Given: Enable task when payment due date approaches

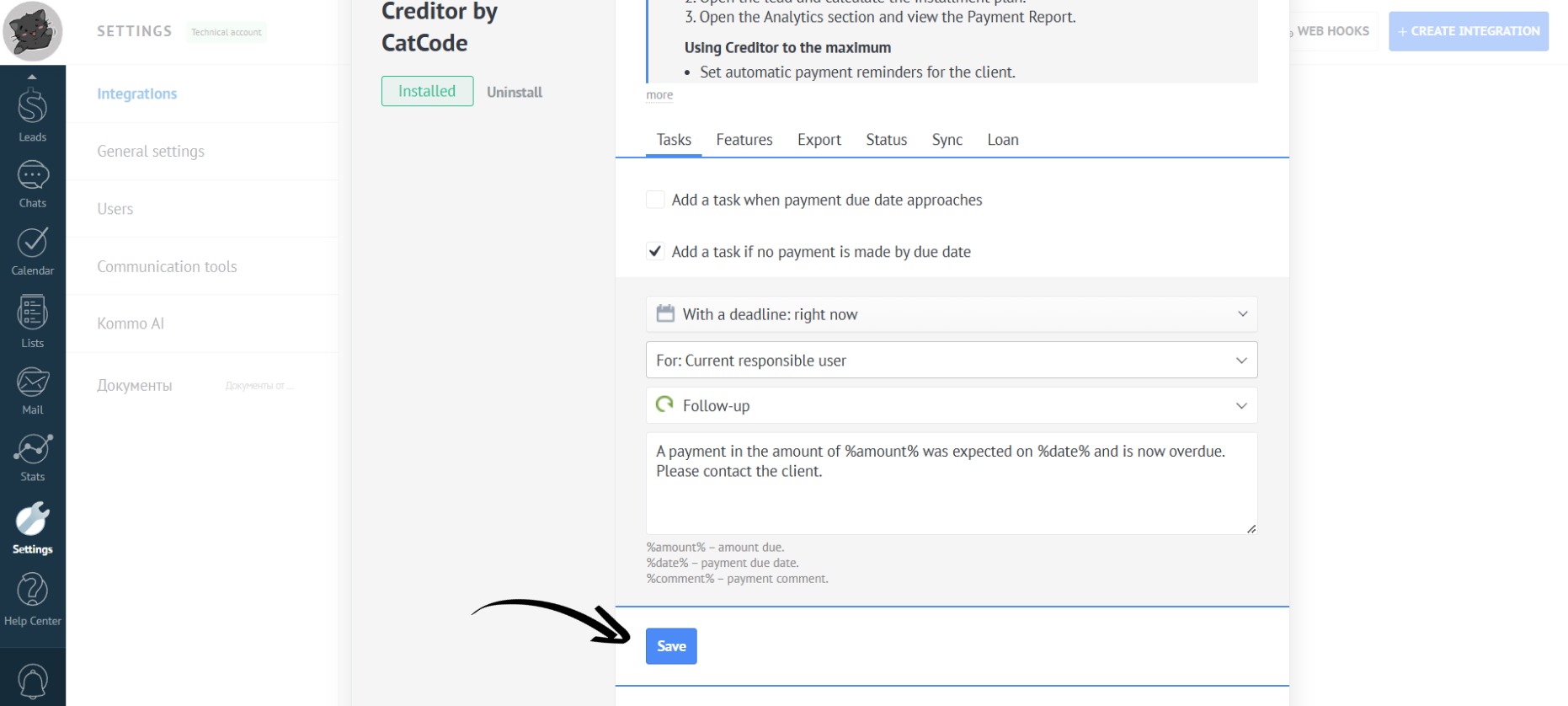Looking at the screenshot, I should [655, 200].
